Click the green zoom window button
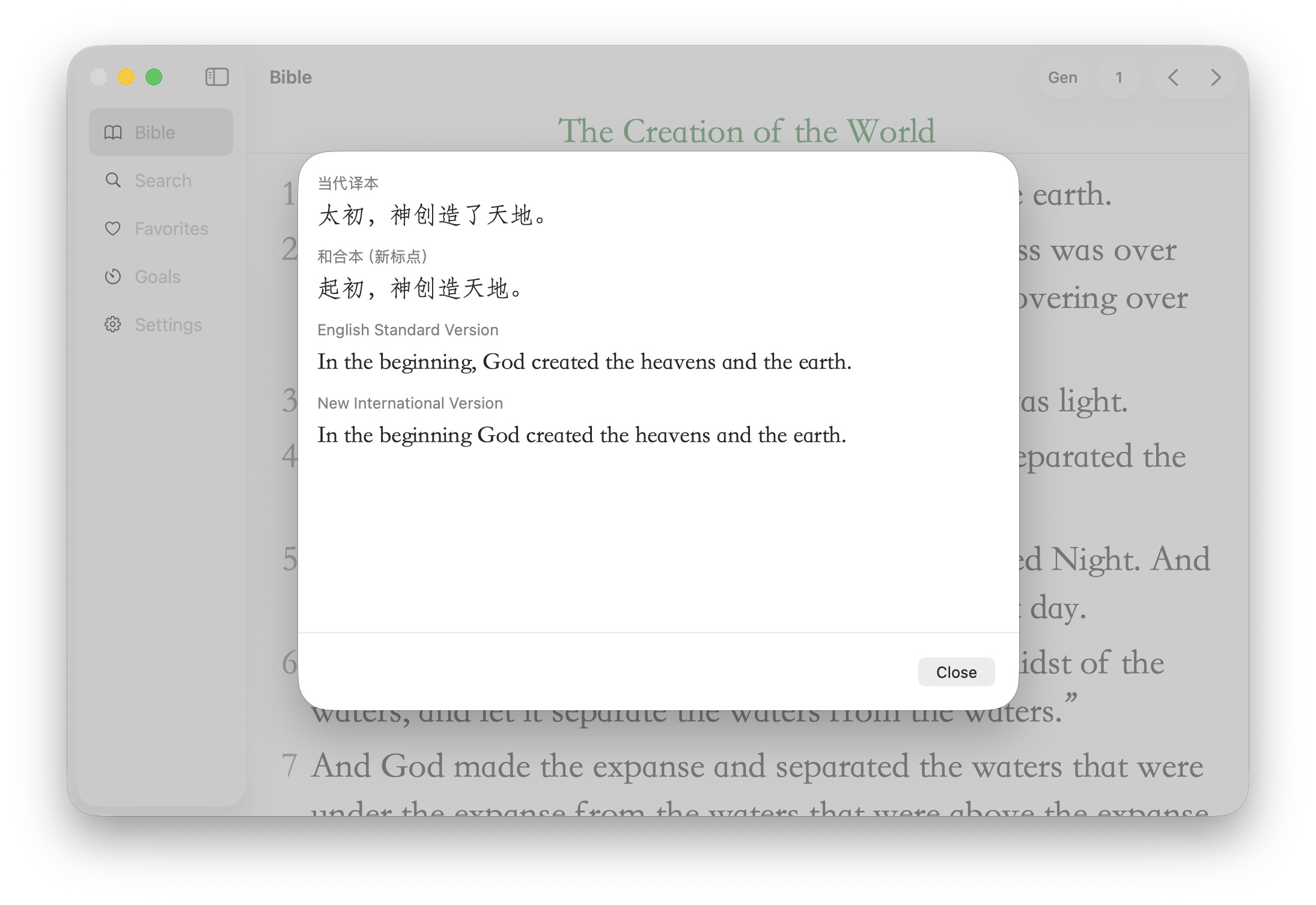This screenshot has height=905, width=1316. [154, 77]
